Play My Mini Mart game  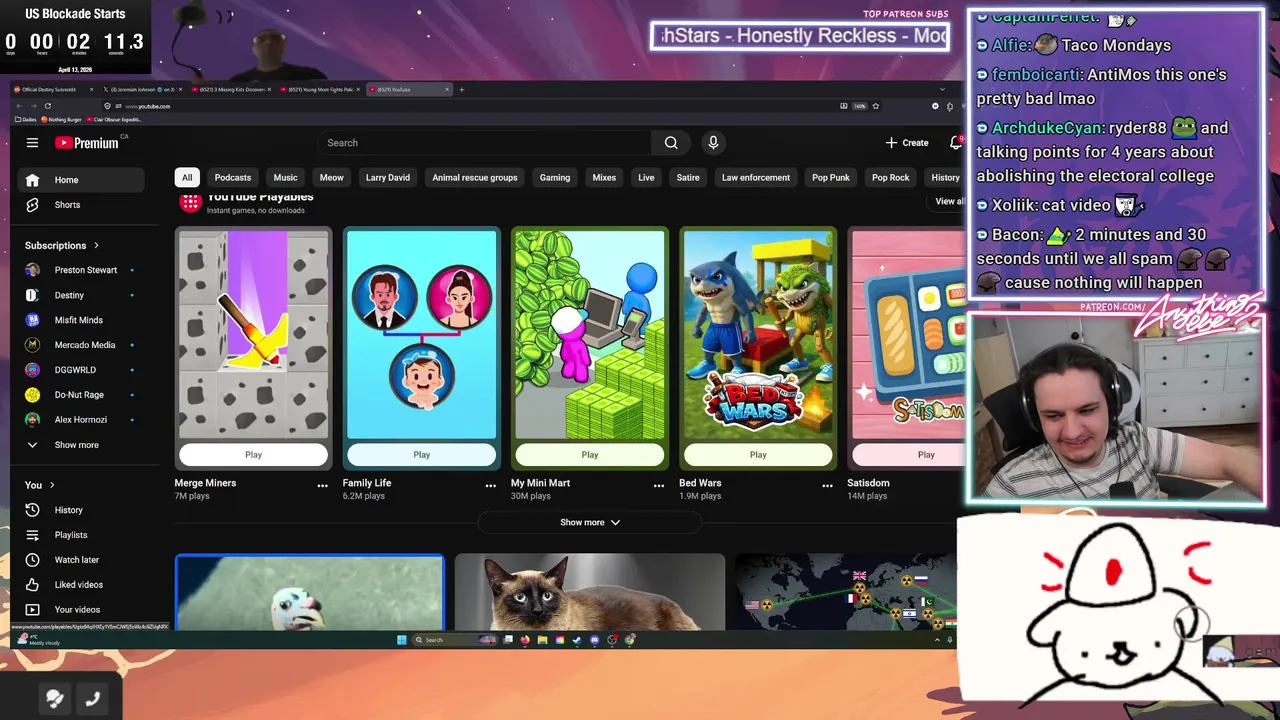click(x=590, y=455)
